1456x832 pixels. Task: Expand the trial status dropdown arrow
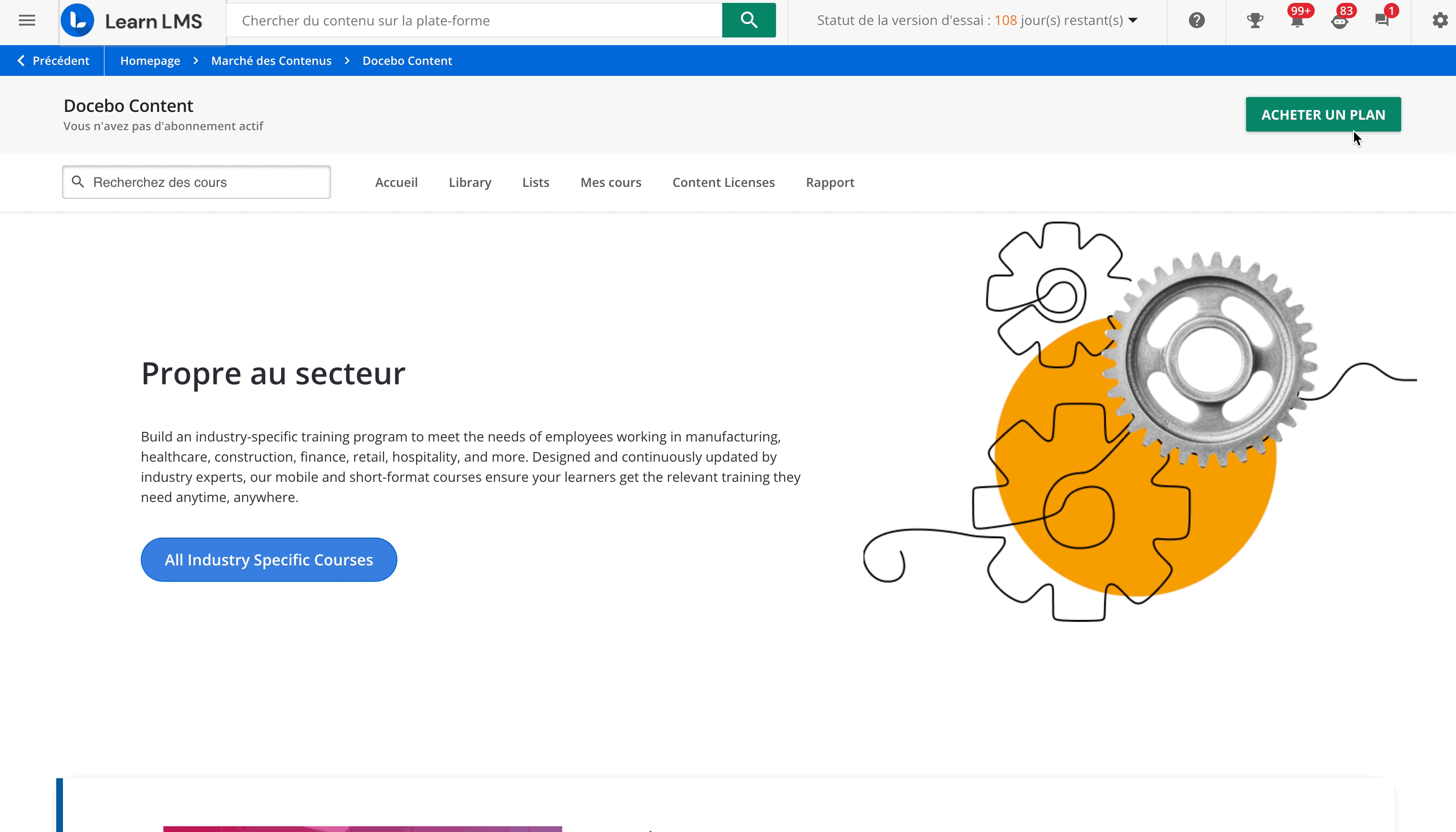pyautogui.click(x=1133, y=21)
